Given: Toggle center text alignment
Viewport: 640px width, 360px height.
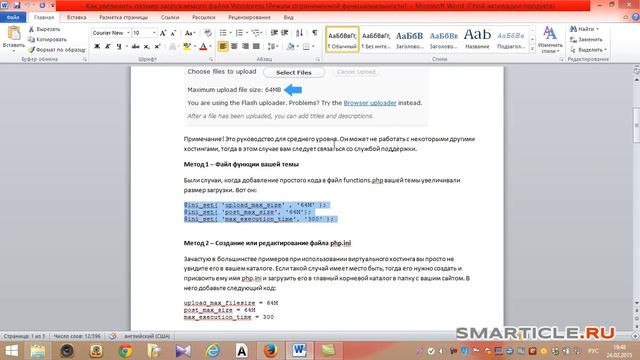Looking at the screenshot, I should click(x=234, y=47).
